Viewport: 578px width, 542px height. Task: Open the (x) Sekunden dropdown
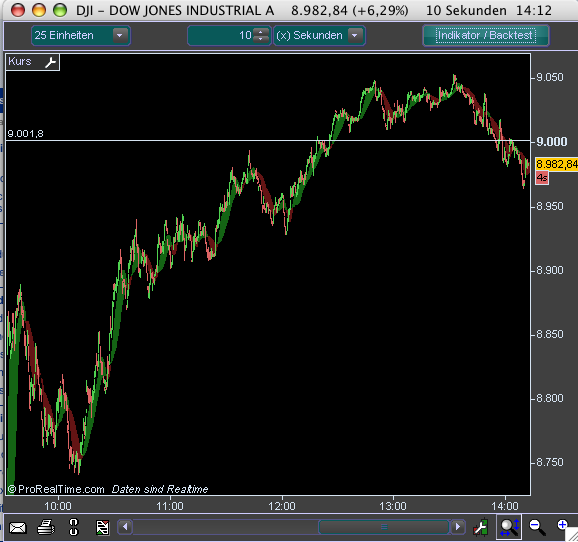(319, 36)
